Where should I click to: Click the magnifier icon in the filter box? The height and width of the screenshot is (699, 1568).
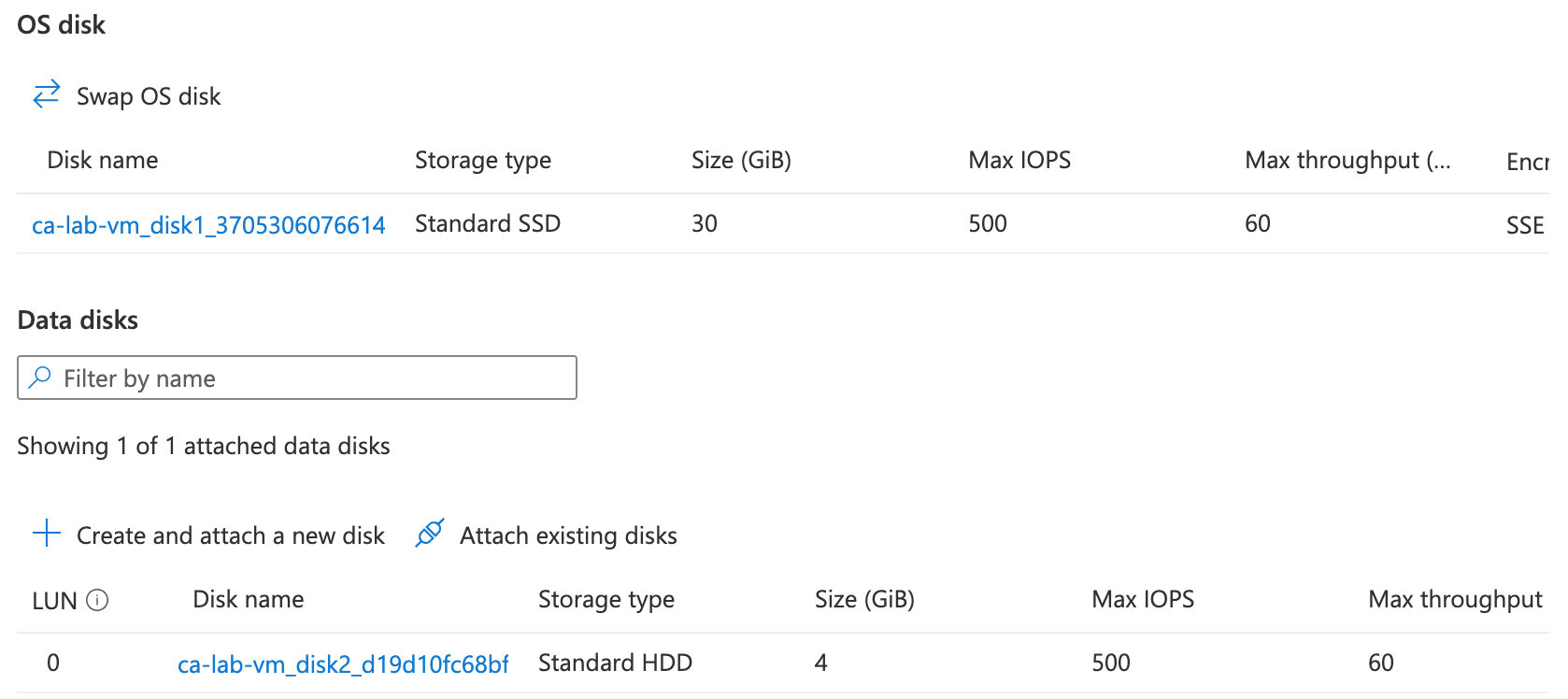(40, 378)
